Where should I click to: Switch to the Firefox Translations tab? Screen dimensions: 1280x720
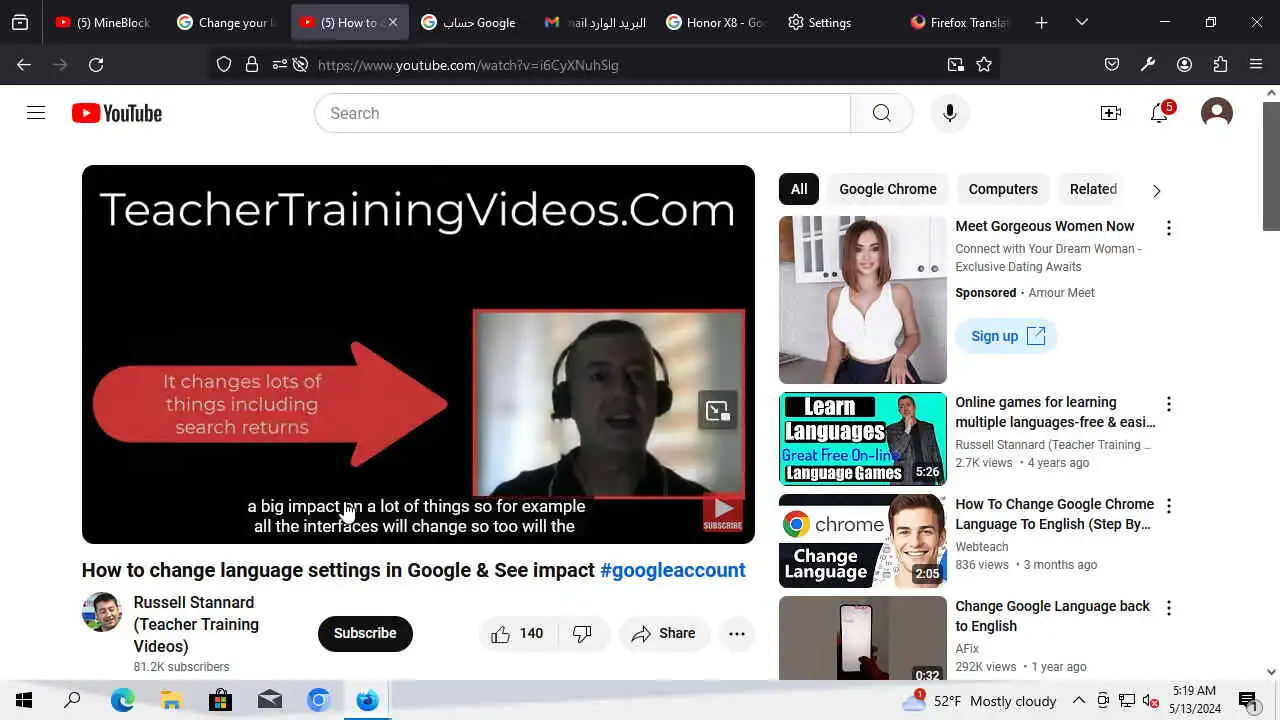(x=959, y=22)
